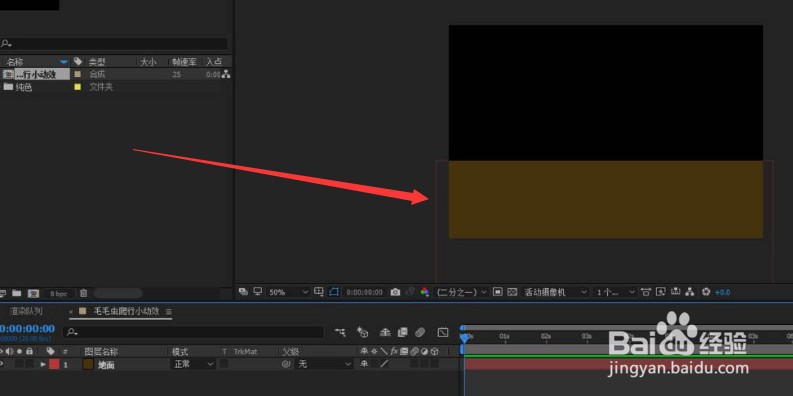Click the 地面 layer bar in timeline
The height and width of the screenshot is (396, 793).
[x=629, y=364]
